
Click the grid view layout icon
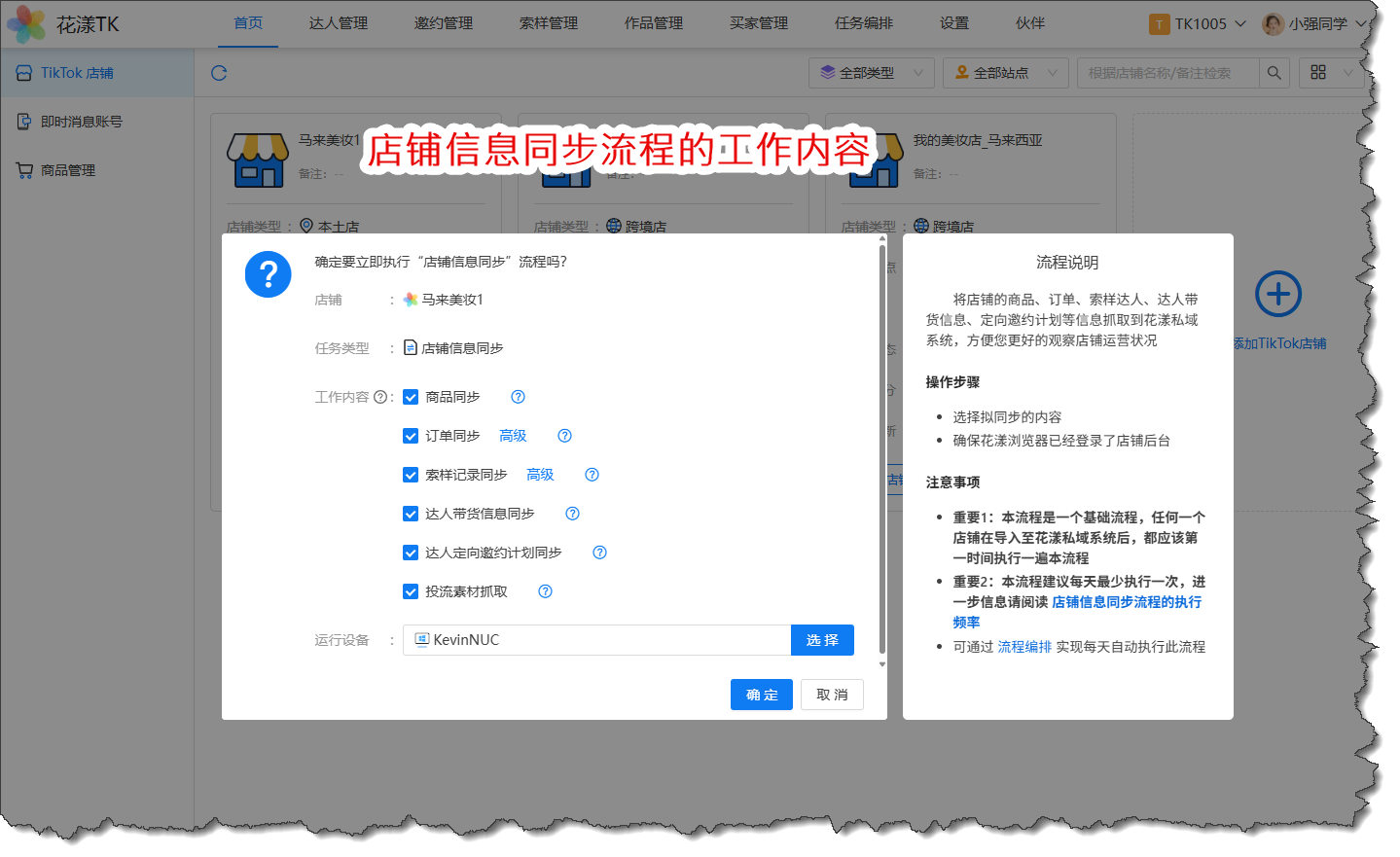(1318, 73)
